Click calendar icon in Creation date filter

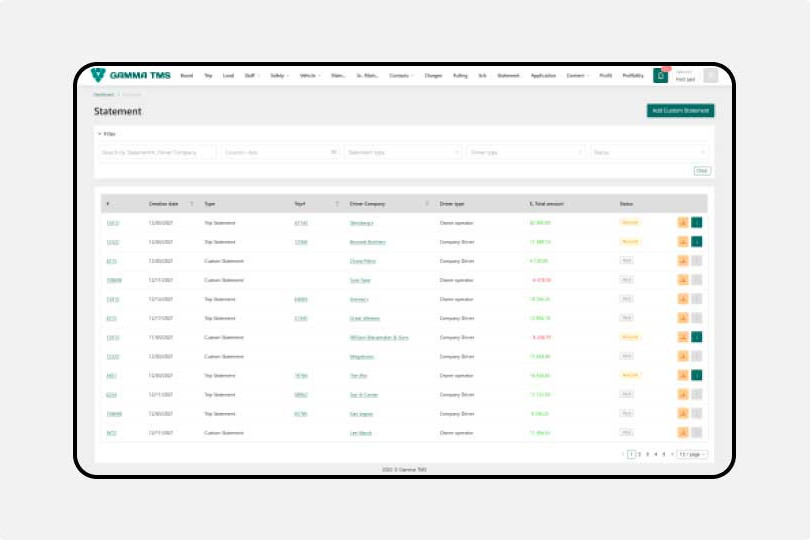coord(334,152)
